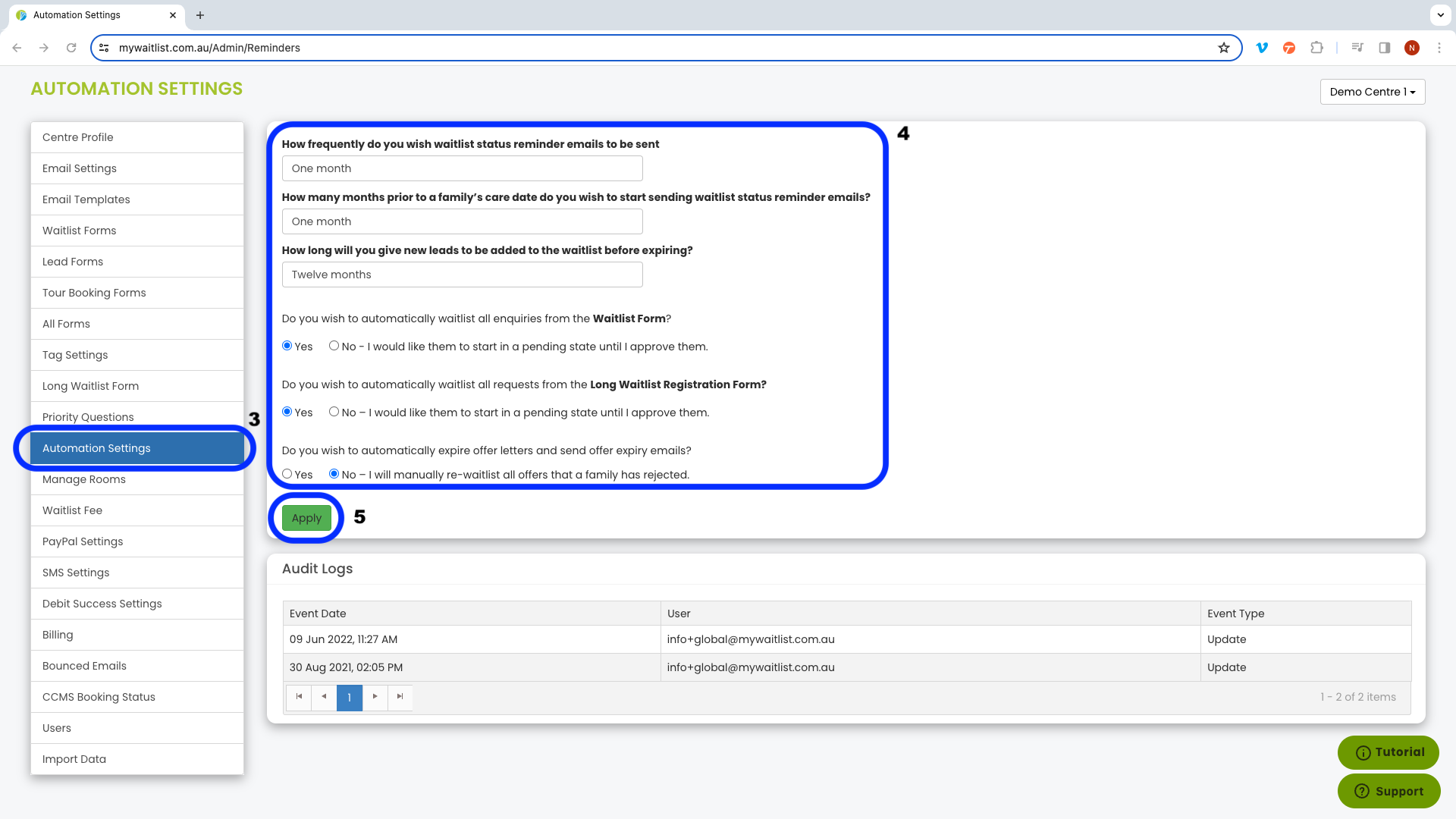Open Users in sidebar
Image resolution: width=1456 pixels, height=819 pixels.
pos(137,728)
